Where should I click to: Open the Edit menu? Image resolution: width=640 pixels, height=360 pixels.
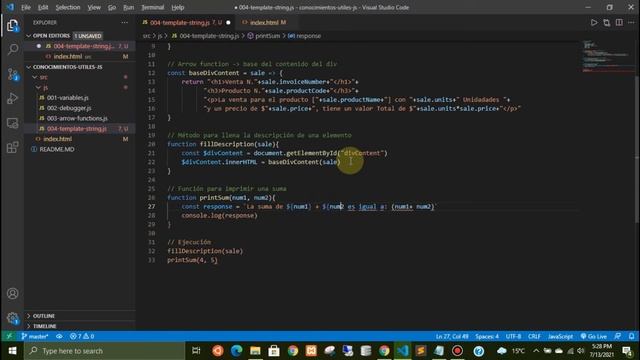point(43,7)
